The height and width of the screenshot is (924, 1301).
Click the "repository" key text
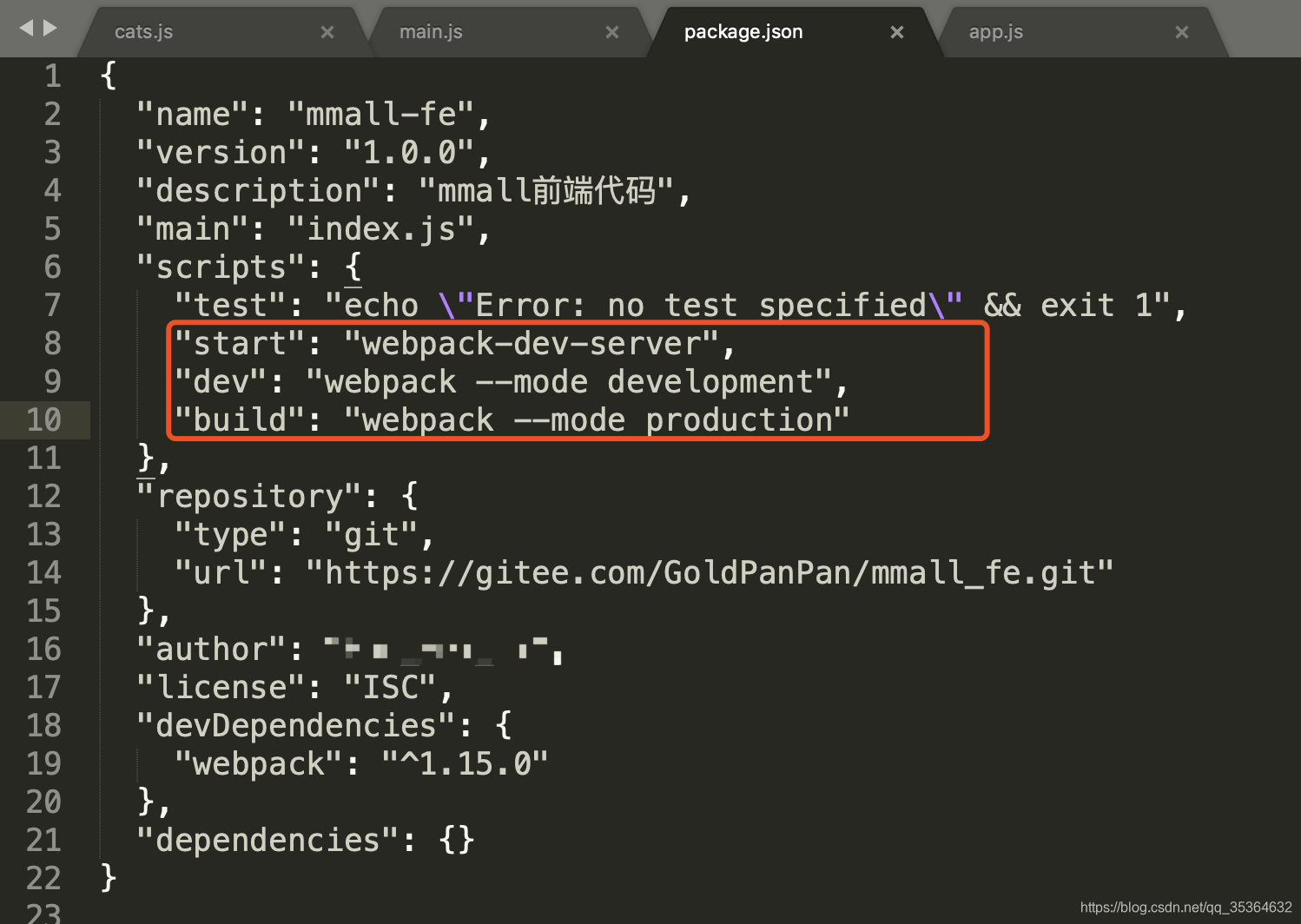coord(249,496)
